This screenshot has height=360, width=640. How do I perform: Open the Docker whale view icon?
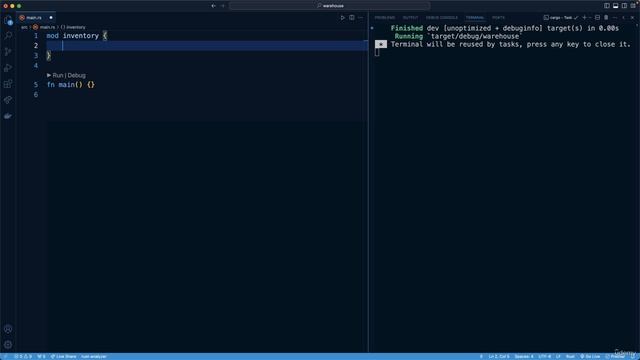8,116
